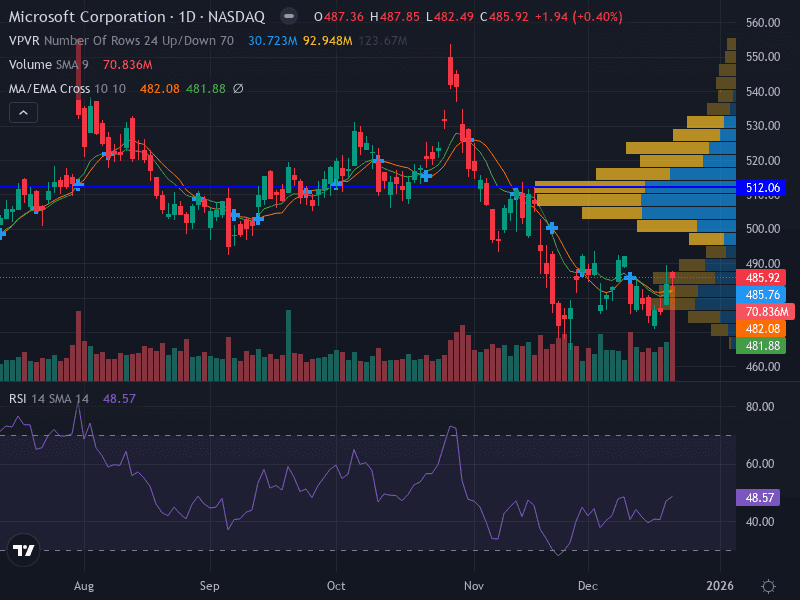Click the blue horizontal line at 512.06
This screenshot has width=800, height=600.
pos(367,187)
